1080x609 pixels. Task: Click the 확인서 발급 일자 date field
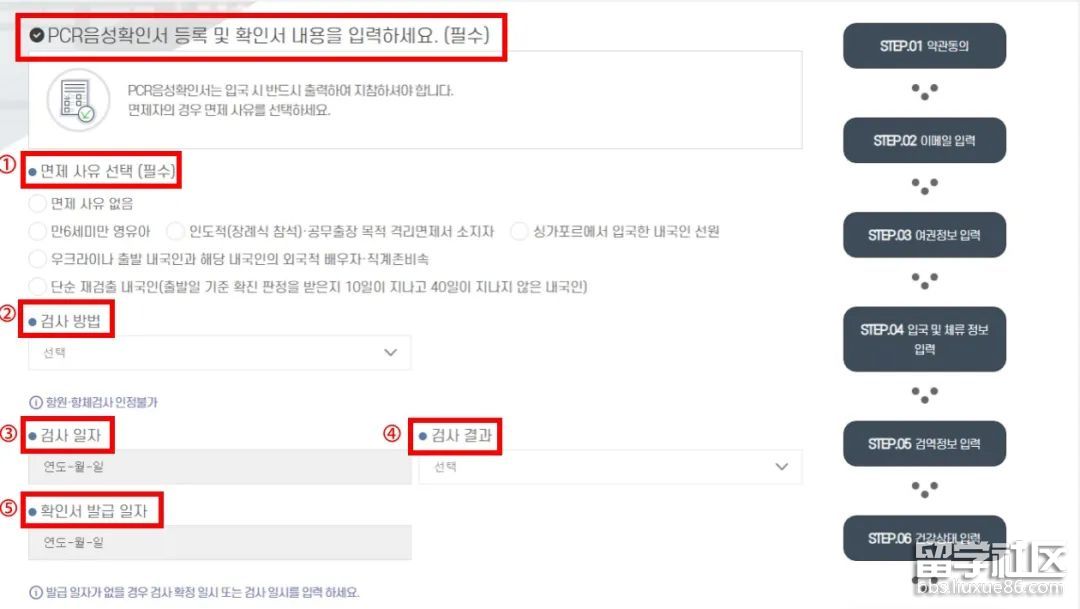[220, 542]
